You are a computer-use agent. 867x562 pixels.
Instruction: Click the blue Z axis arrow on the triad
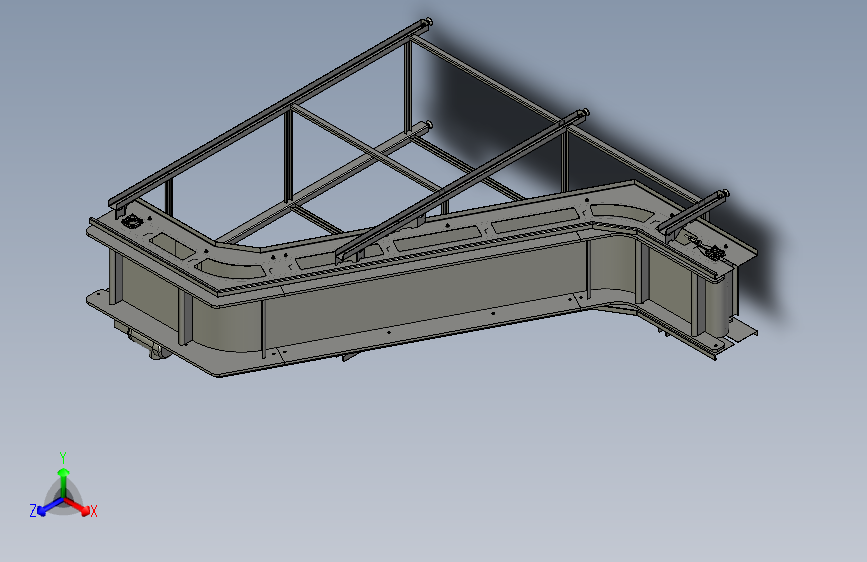[51, 507]
